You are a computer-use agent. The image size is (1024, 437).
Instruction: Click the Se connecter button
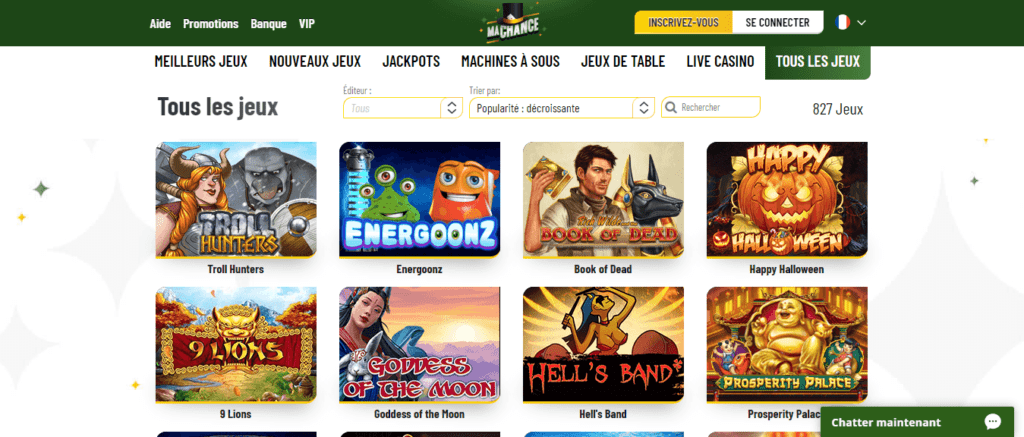click(777, 22)
